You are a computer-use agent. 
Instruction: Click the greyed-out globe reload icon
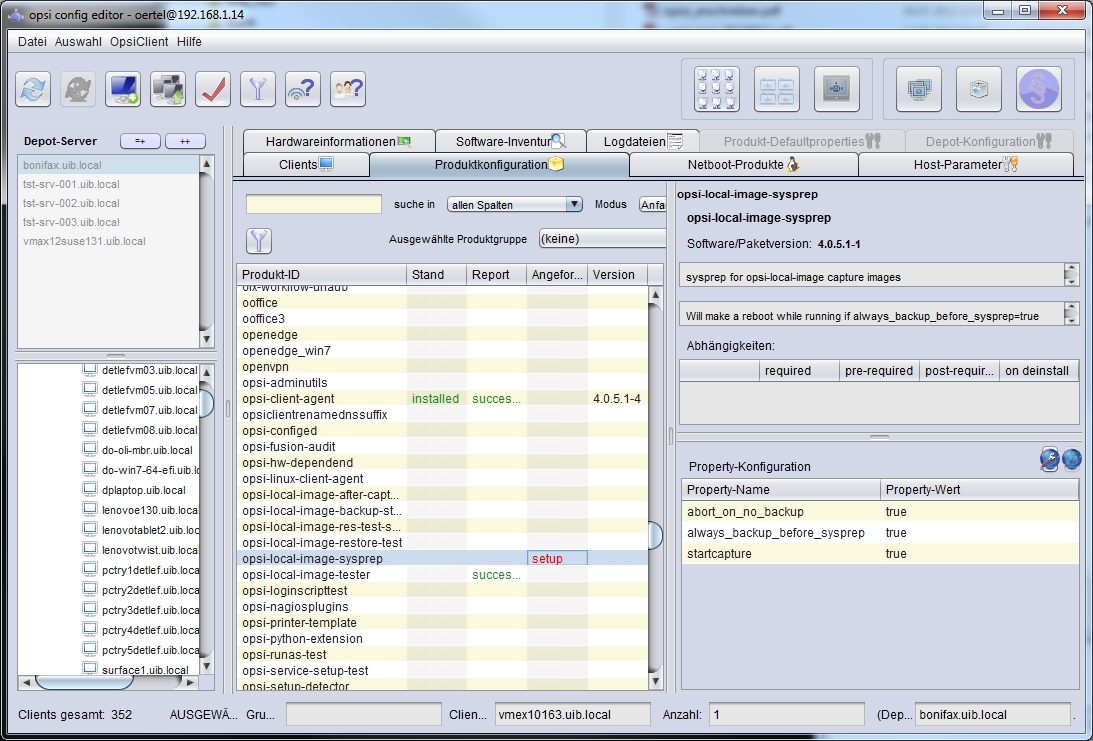coord(78,89)
